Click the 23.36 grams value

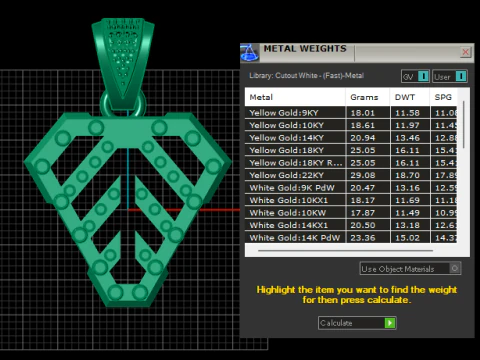point(363,238)
